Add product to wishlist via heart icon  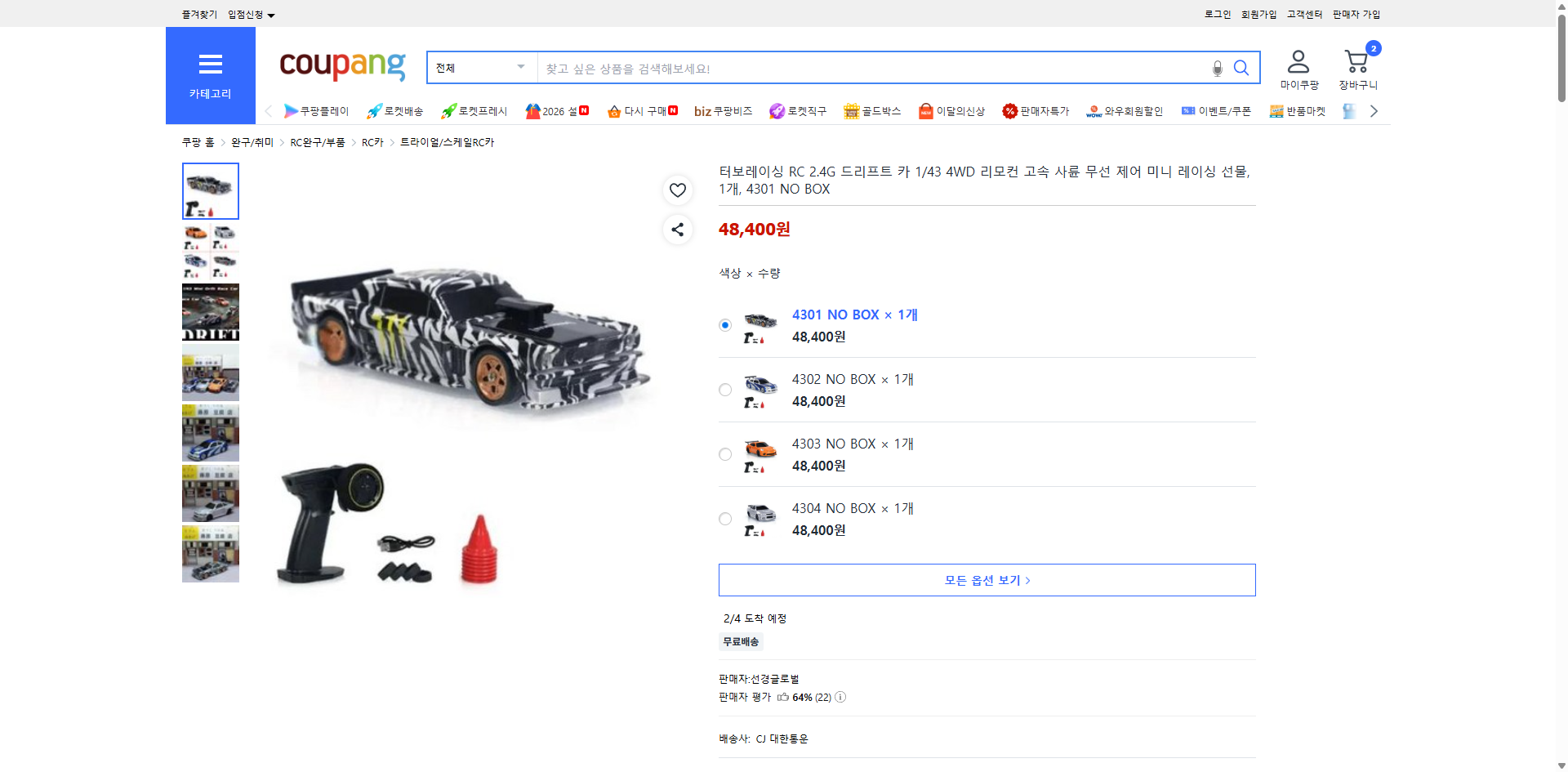(677, 190)
